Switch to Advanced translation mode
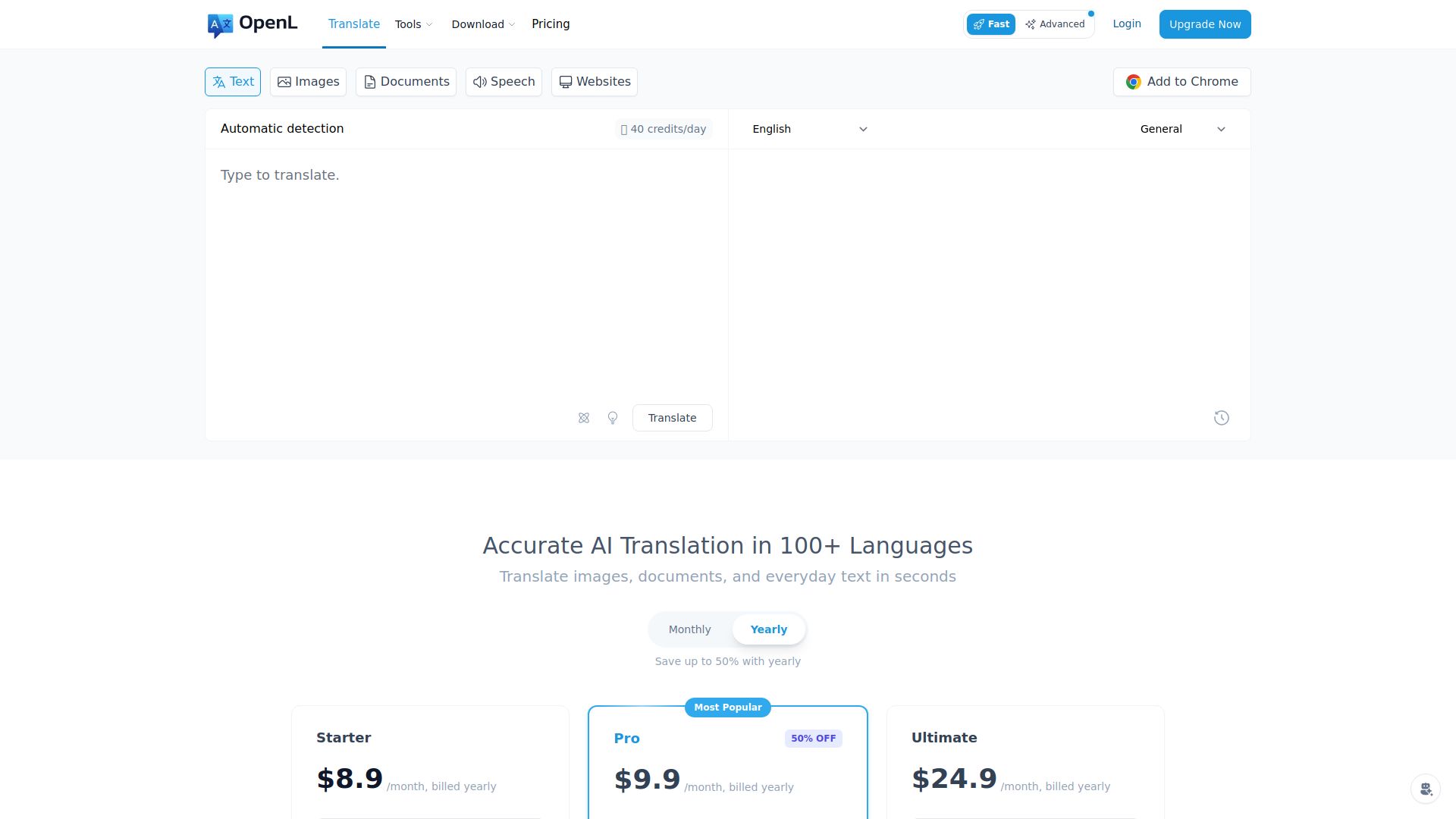The width and height of the screenshot is (1456, 819). pyautogui.click(x=1055, y=24)
